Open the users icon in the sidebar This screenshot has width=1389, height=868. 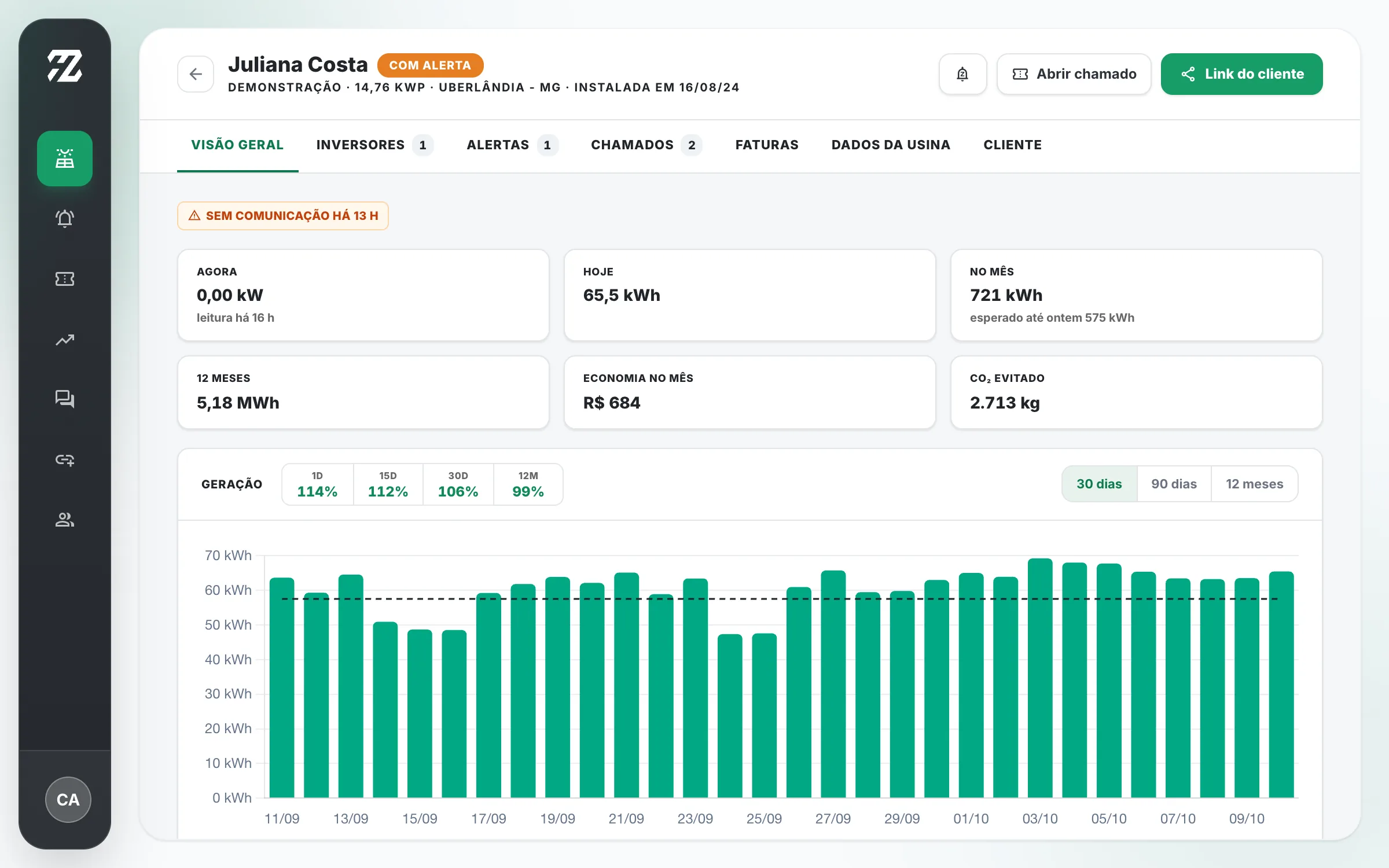[x=65, y=520]
